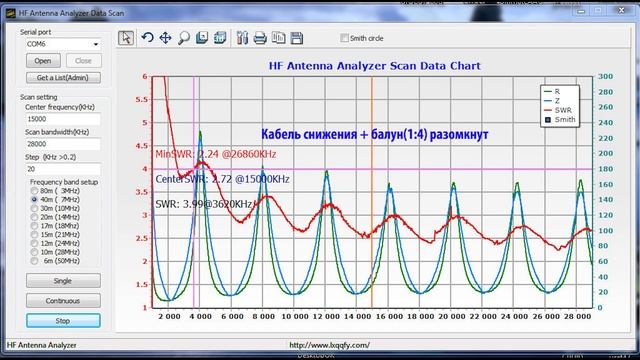Select the 6m (50MHz) band
This screenshot has width=640, height=360.
pyautogui.click(x=34, y=261)
